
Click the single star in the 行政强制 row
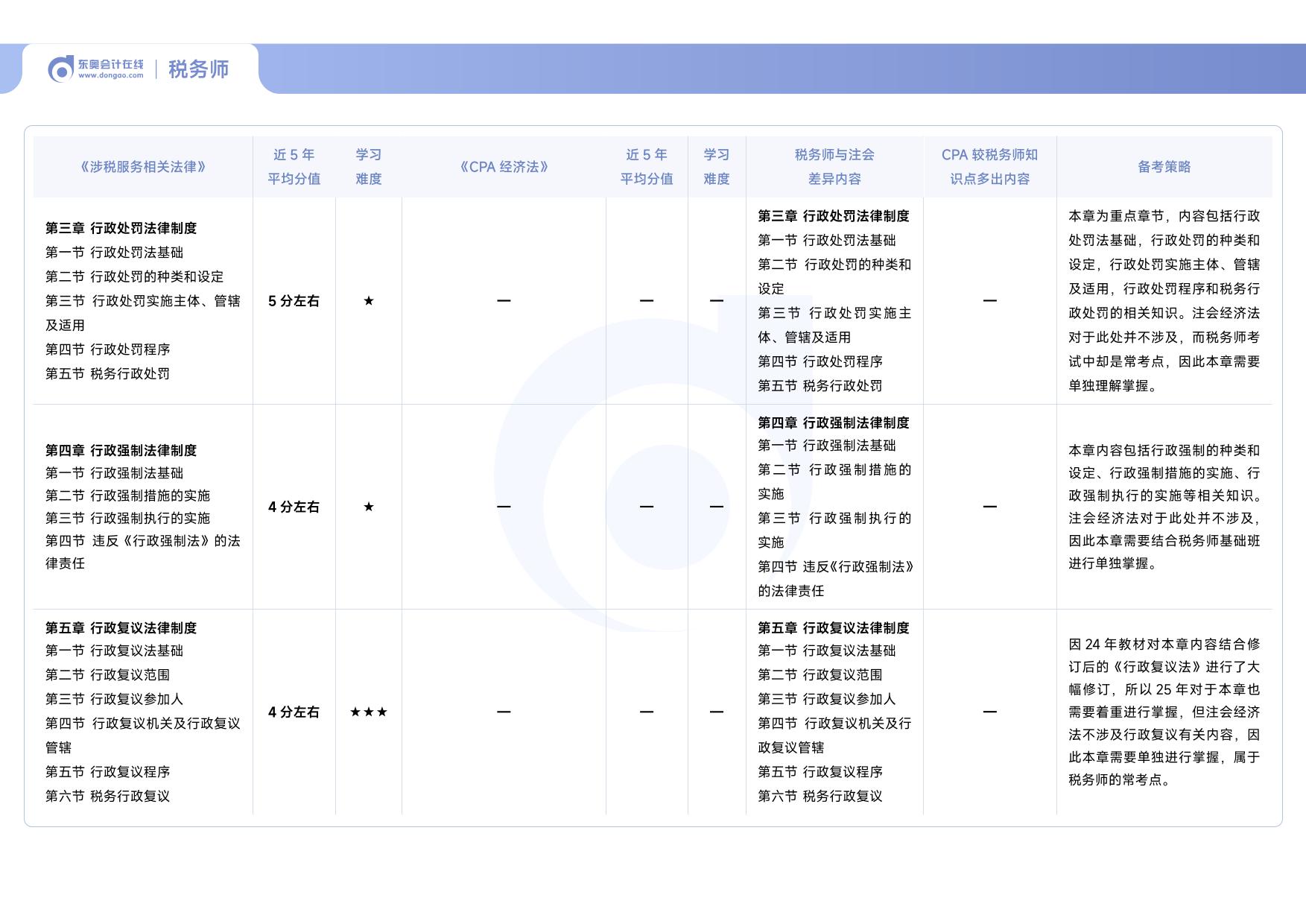point(369,507)
